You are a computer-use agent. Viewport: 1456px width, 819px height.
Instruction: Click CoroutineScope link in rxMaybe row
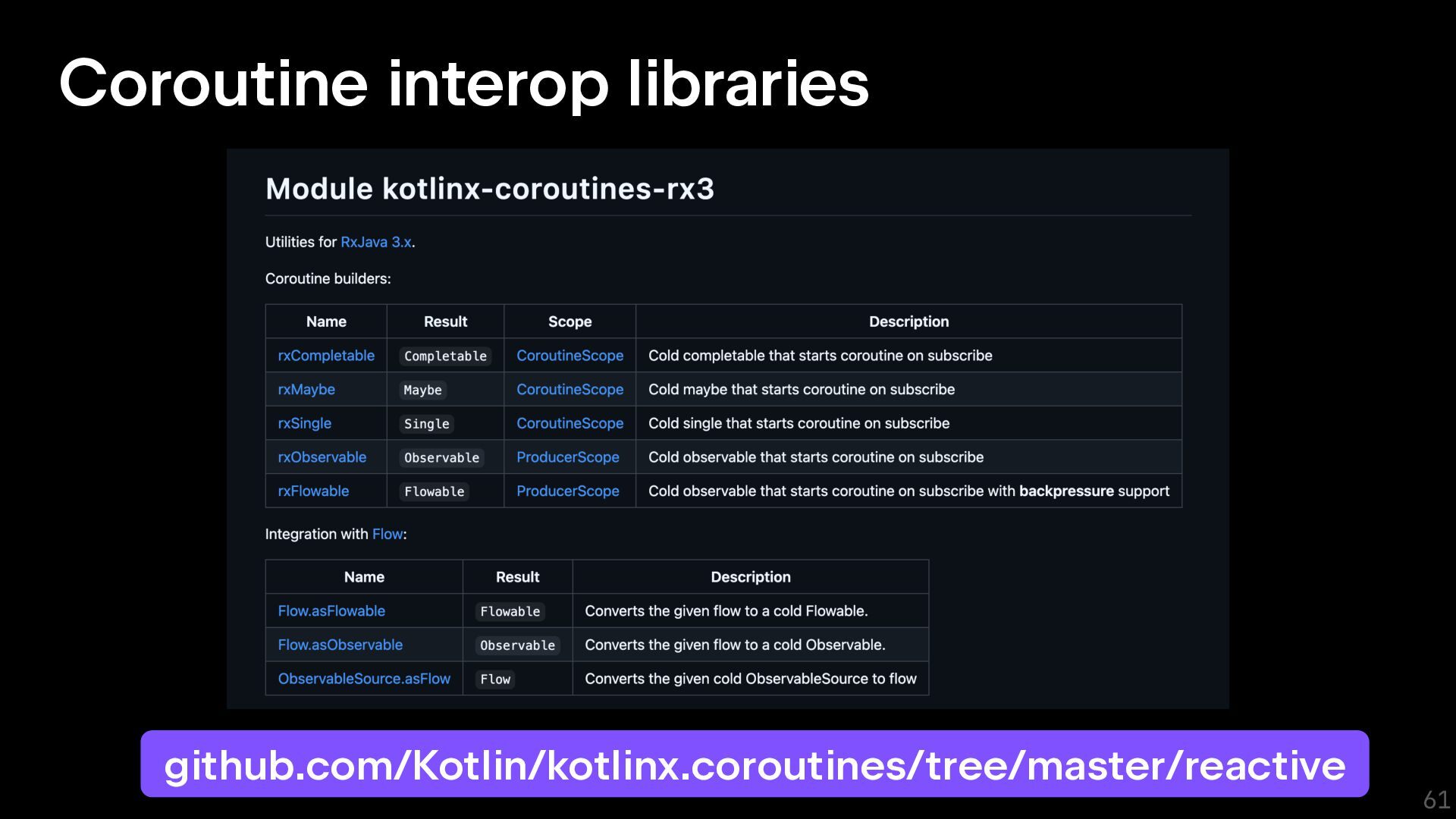click(570, 390)
